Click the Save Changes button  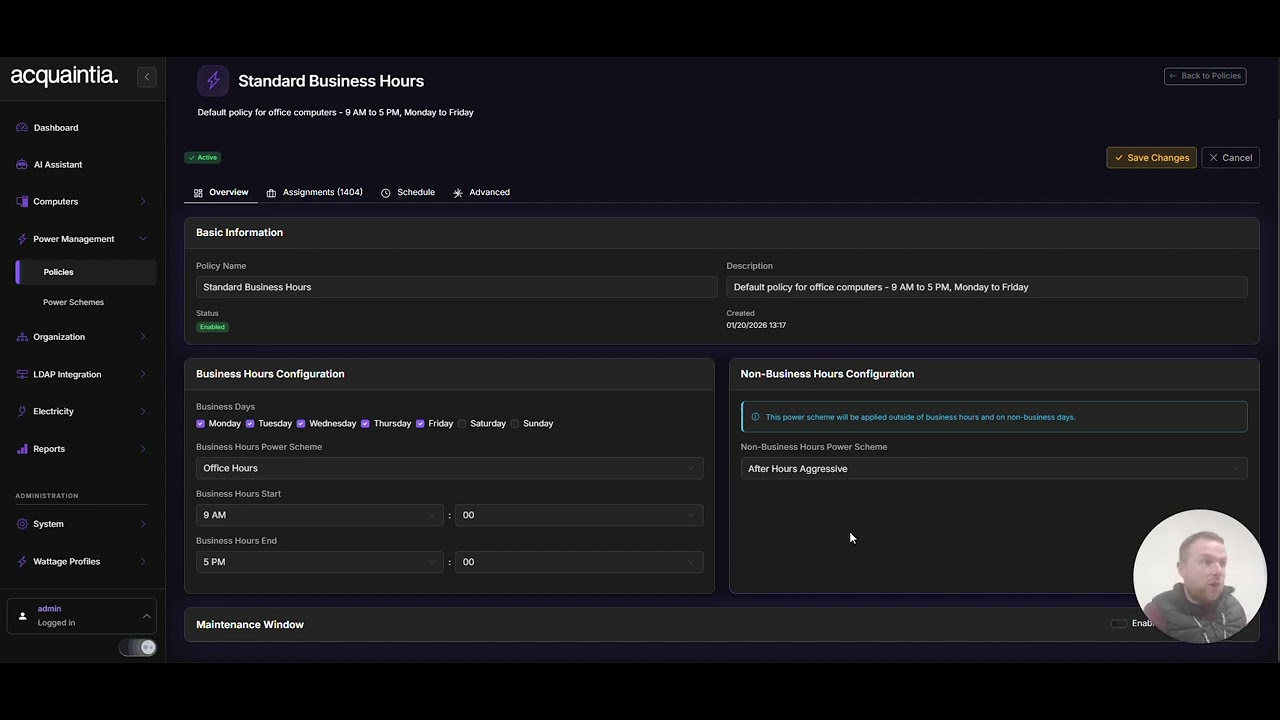(1151, 158)
